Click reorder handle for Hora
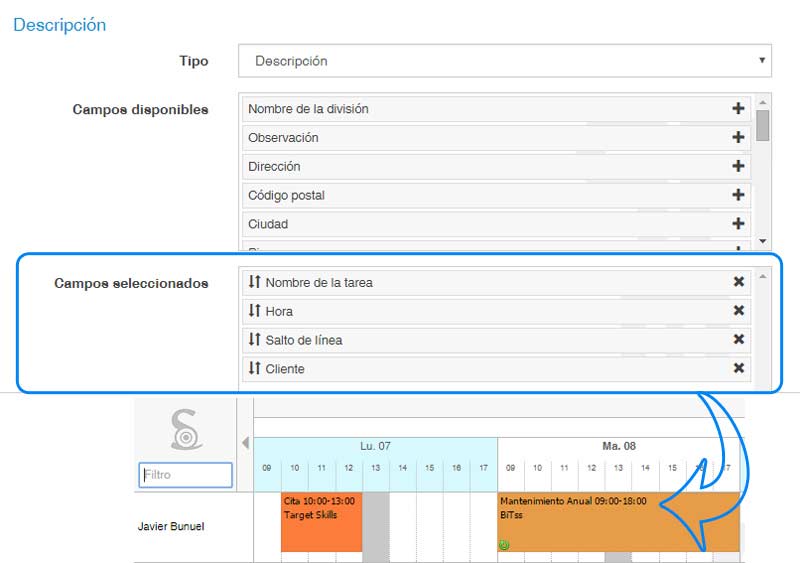The width and height of the screenshot is (800, 563). pos(255,310)
